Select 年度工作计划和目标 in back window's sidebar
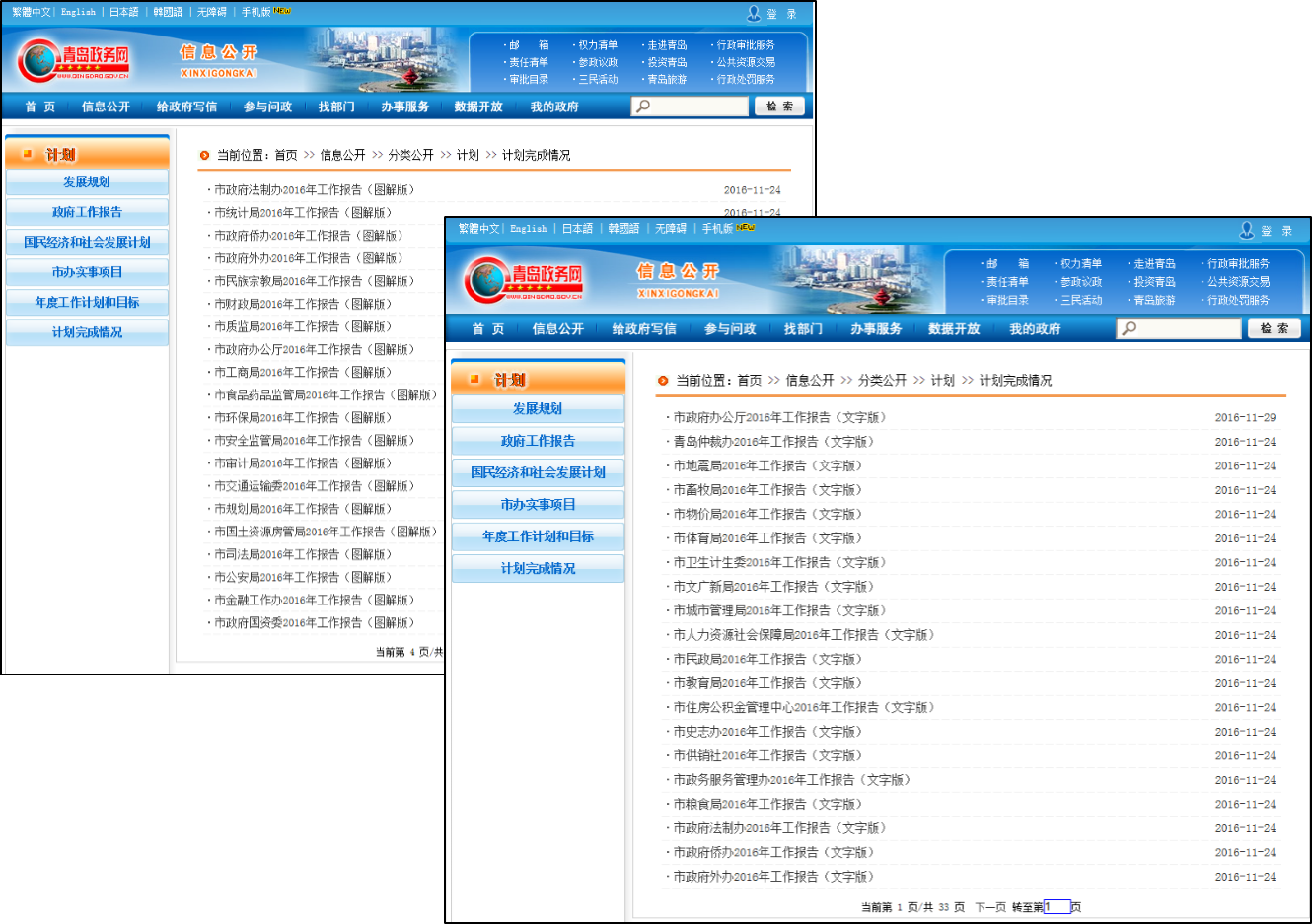Viewport: 1312px width, 924px height. pyautogui.click(x=87, y=303)
